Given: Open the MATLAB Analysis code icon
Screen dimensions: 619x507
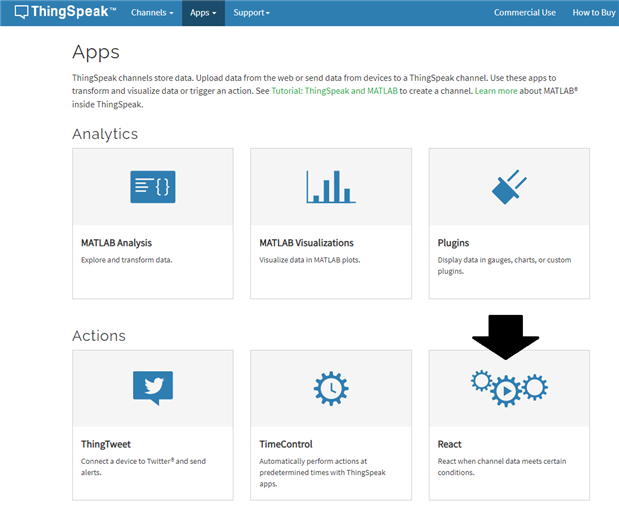Looking at the screenshot, I should click(x=153, y=187).
